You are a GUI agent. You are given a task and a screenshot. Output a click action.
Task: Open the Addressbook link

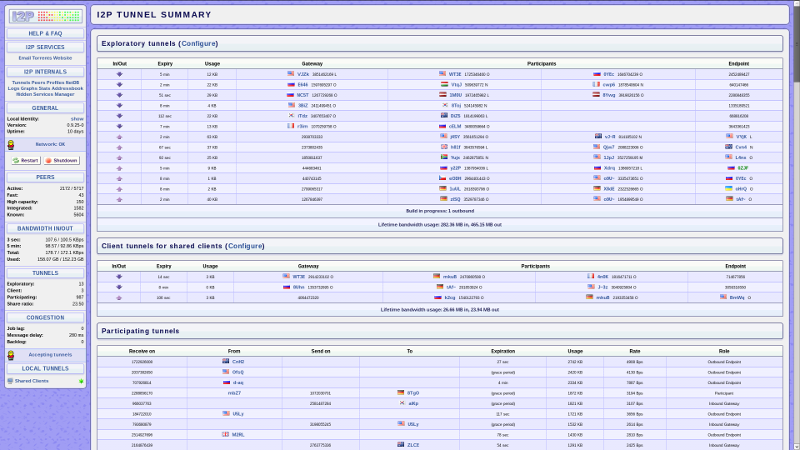pos(67,89)
